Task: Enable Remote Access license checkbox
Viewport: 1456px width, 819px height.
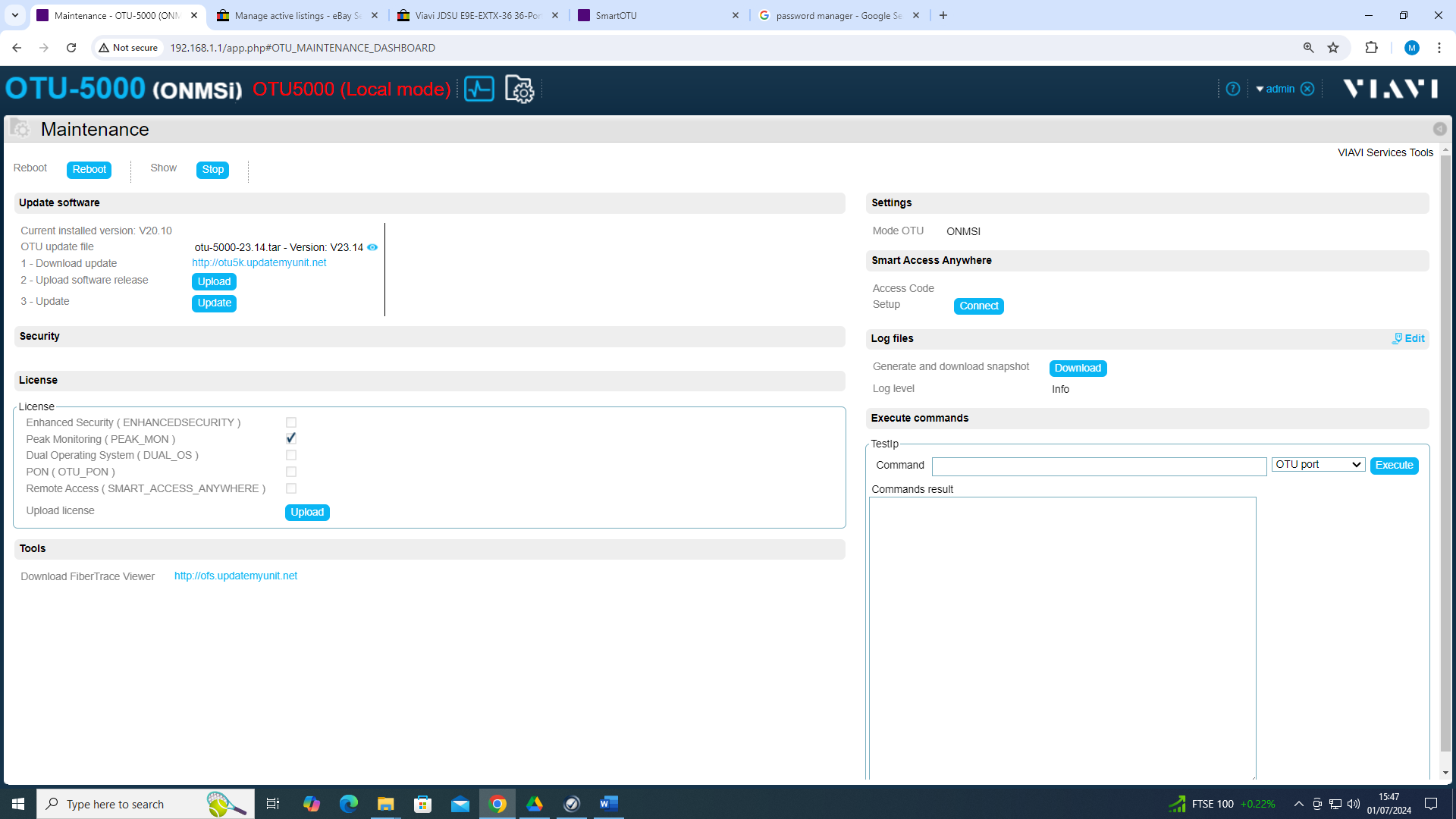Action: (291, 488)
